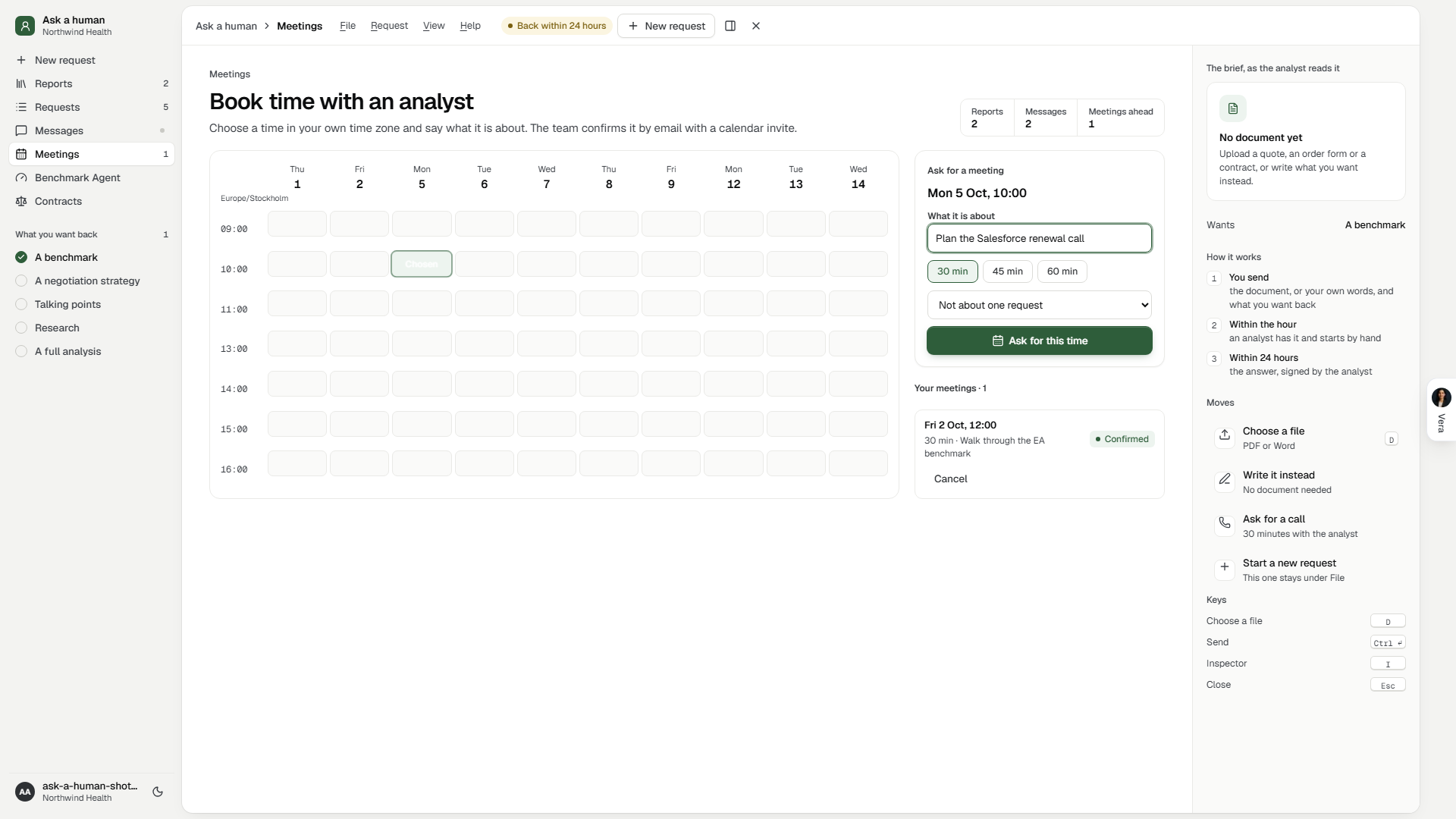Open the Help menu
Image resolution: width=1456 pixels, height=819 pixels.
(470, 26)
